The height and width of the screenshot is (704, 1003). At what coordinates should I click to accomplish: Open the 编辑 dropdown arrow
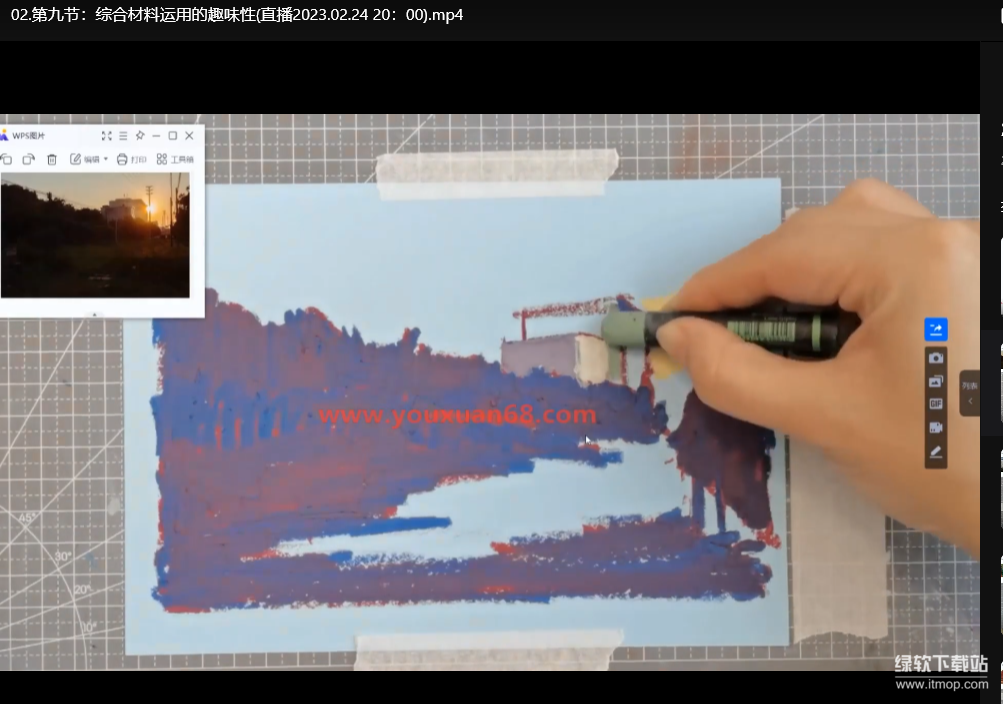[x=106, y=159]
